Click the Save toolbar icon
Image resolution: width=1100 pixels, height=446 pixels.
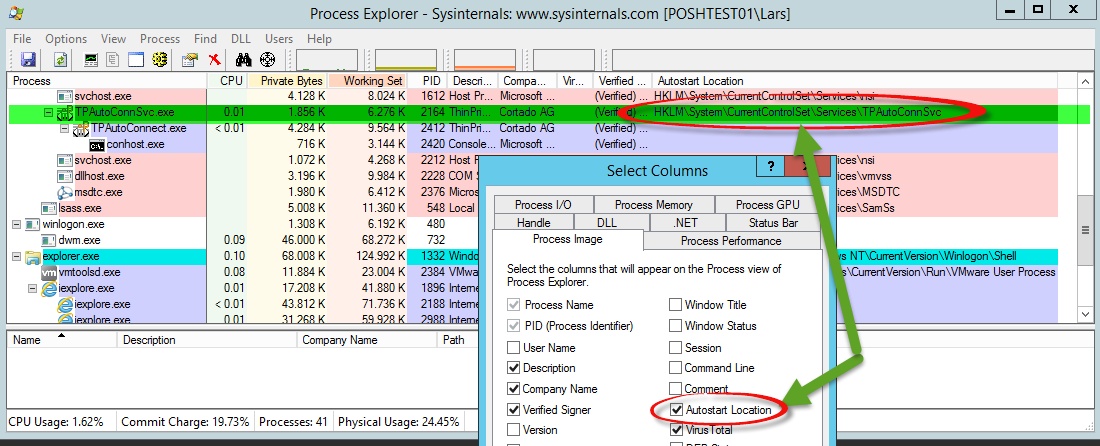click(x=29, y=60)
